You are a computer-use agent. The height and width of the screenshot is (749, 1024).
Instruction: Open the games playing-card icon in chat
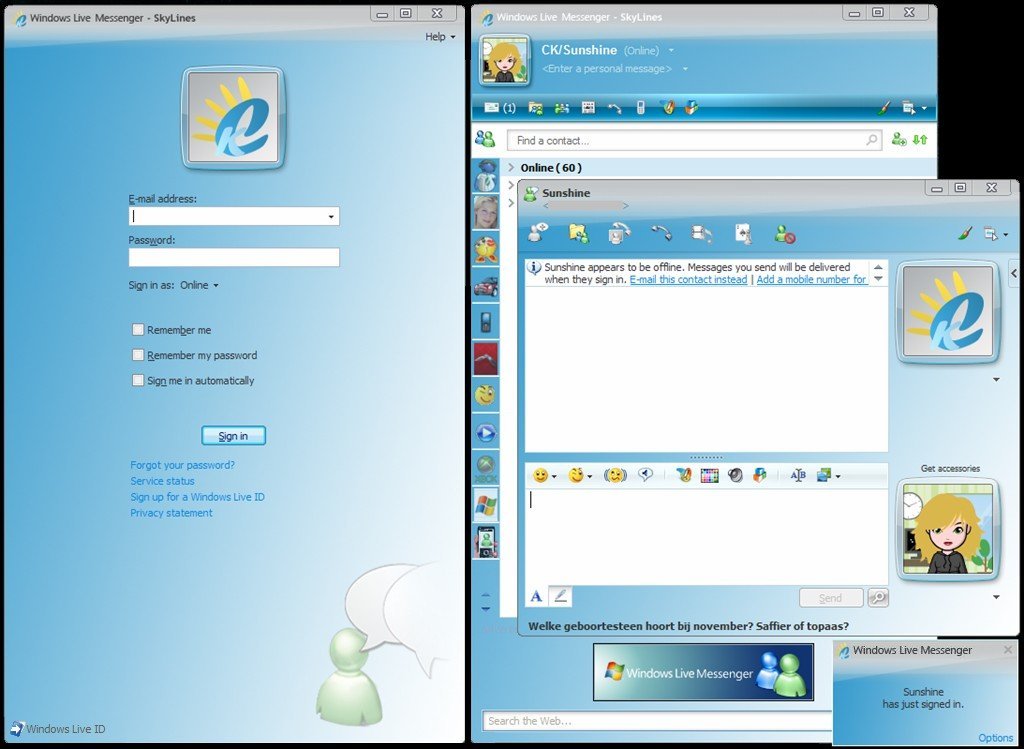pyautogui.click(x=743, y=233)
